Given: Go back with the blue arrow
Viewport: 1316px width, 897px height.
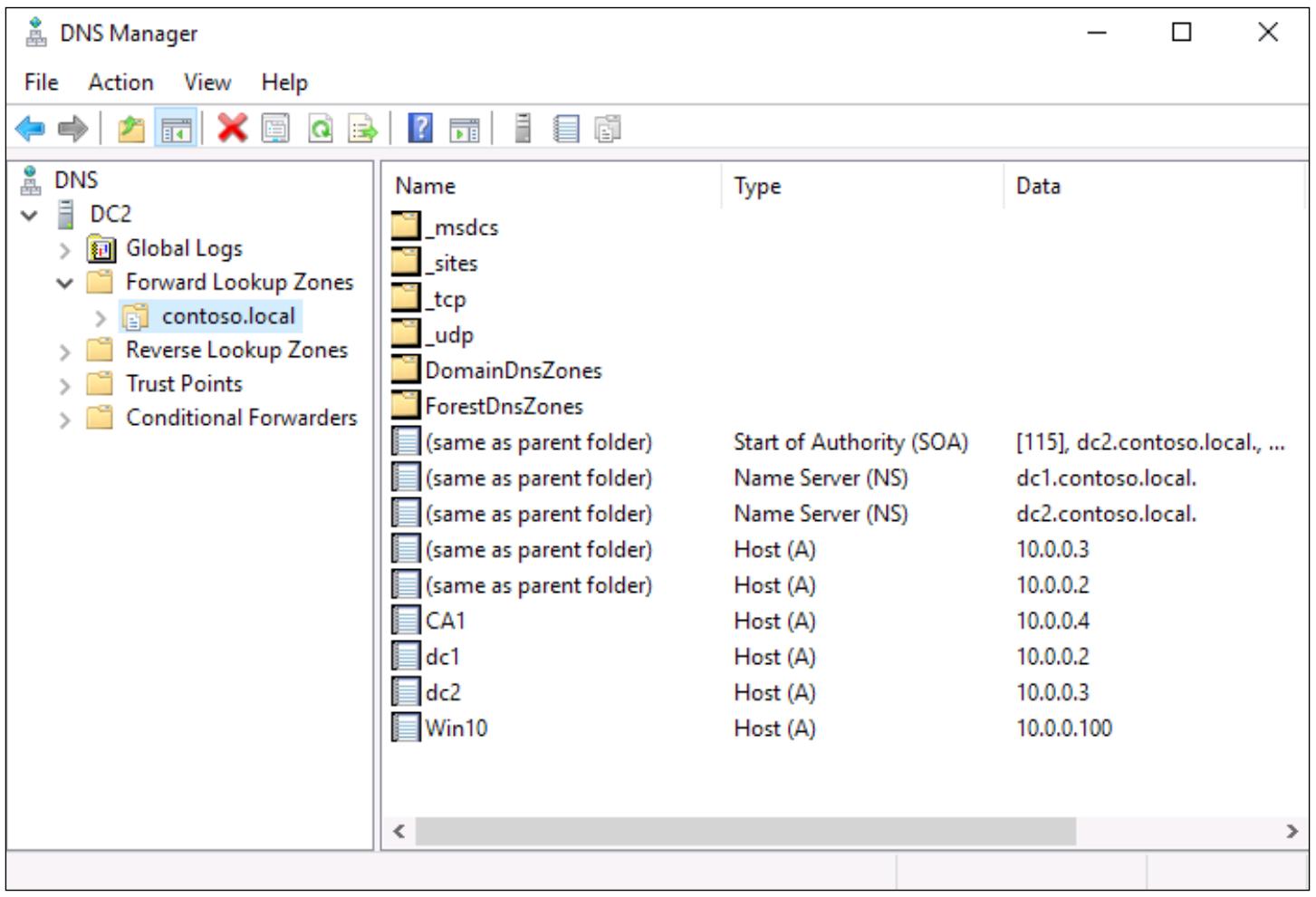Looking at the screenshot, I should click(30, 129).
